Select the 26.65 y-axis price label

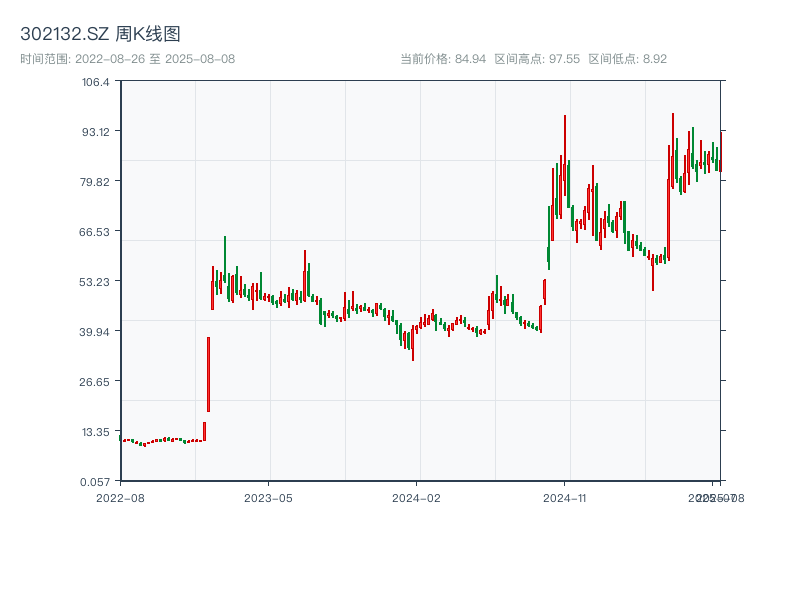(95, 382)
